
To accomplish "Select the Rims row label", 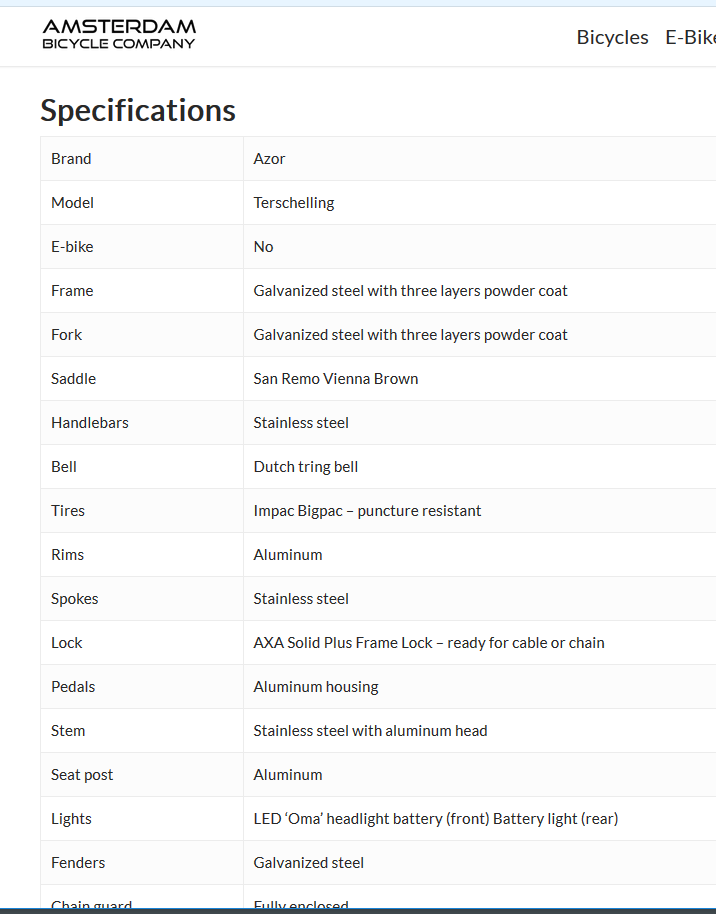I will [68, 555].
